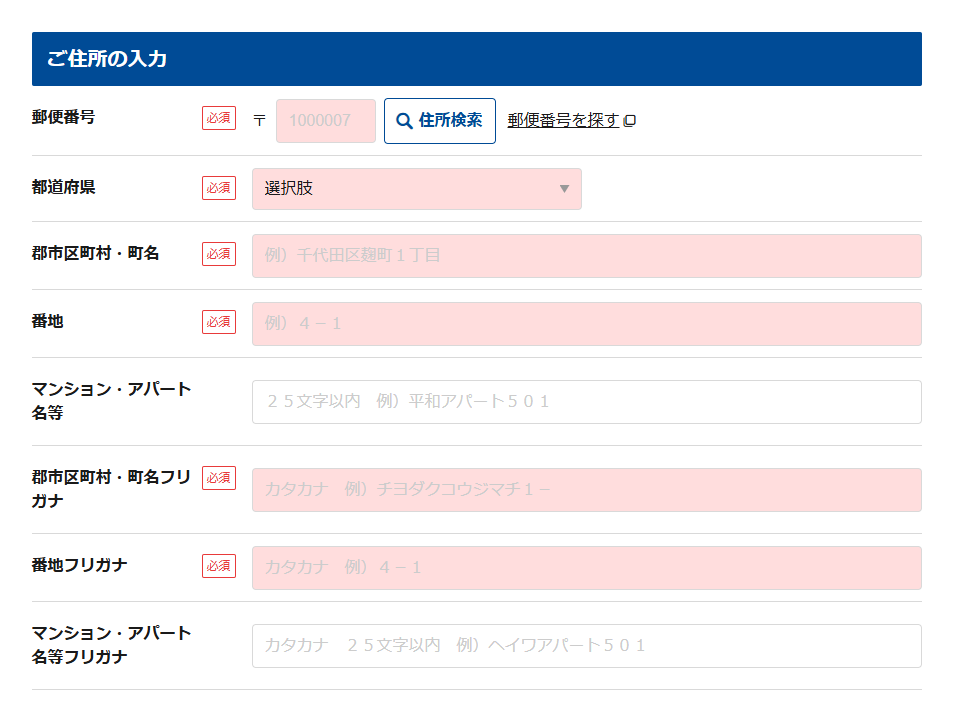Click the dropdown arrow on 選択肢 select box
This screenshot has width=955, height=719.
coord(564,189)
